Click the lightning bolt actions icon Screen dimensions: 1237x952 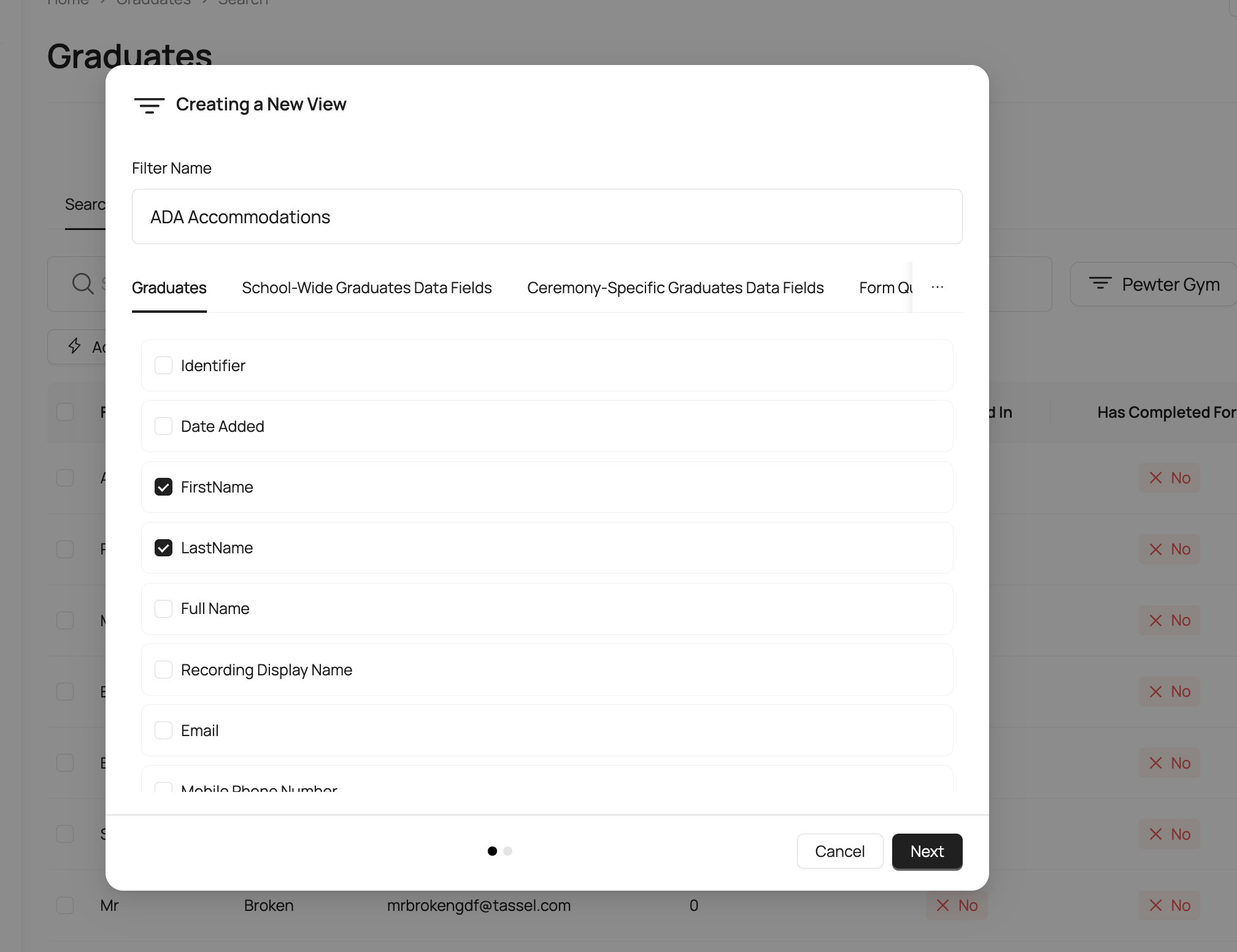[74, 346]
